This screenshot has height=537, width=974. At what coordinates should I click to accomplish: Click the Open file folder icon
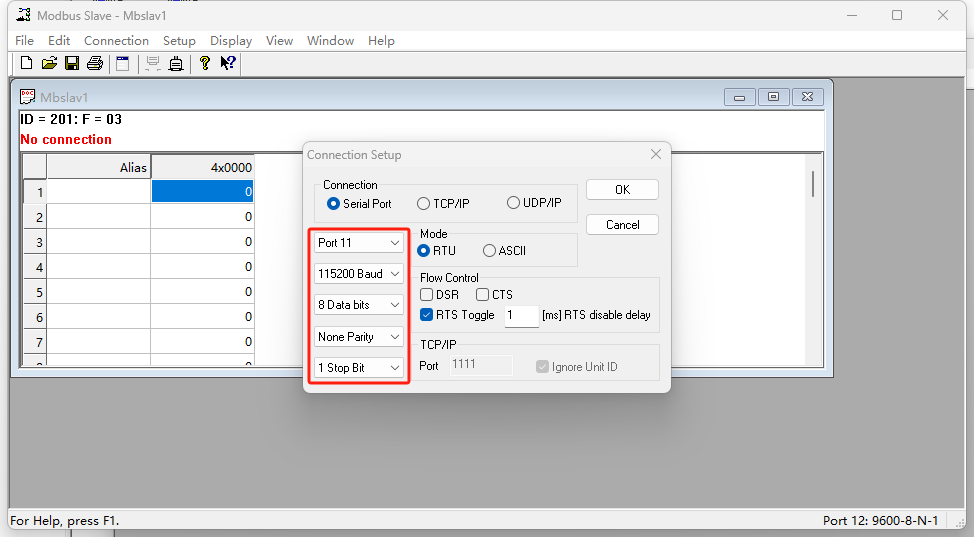[49, 64]
